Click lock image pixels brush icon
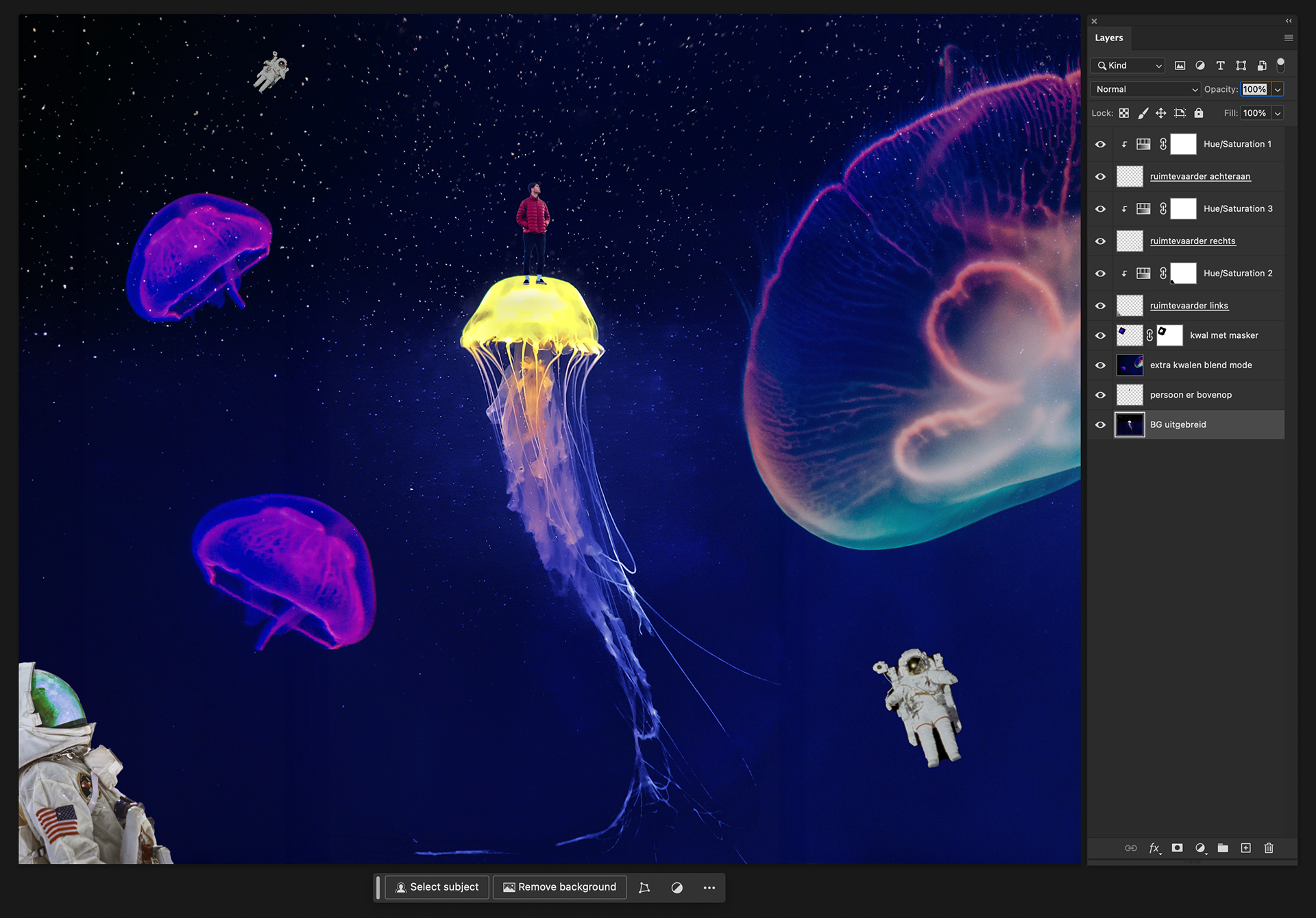This screenshot has width=1316, height=918. tap(1143, 113)
